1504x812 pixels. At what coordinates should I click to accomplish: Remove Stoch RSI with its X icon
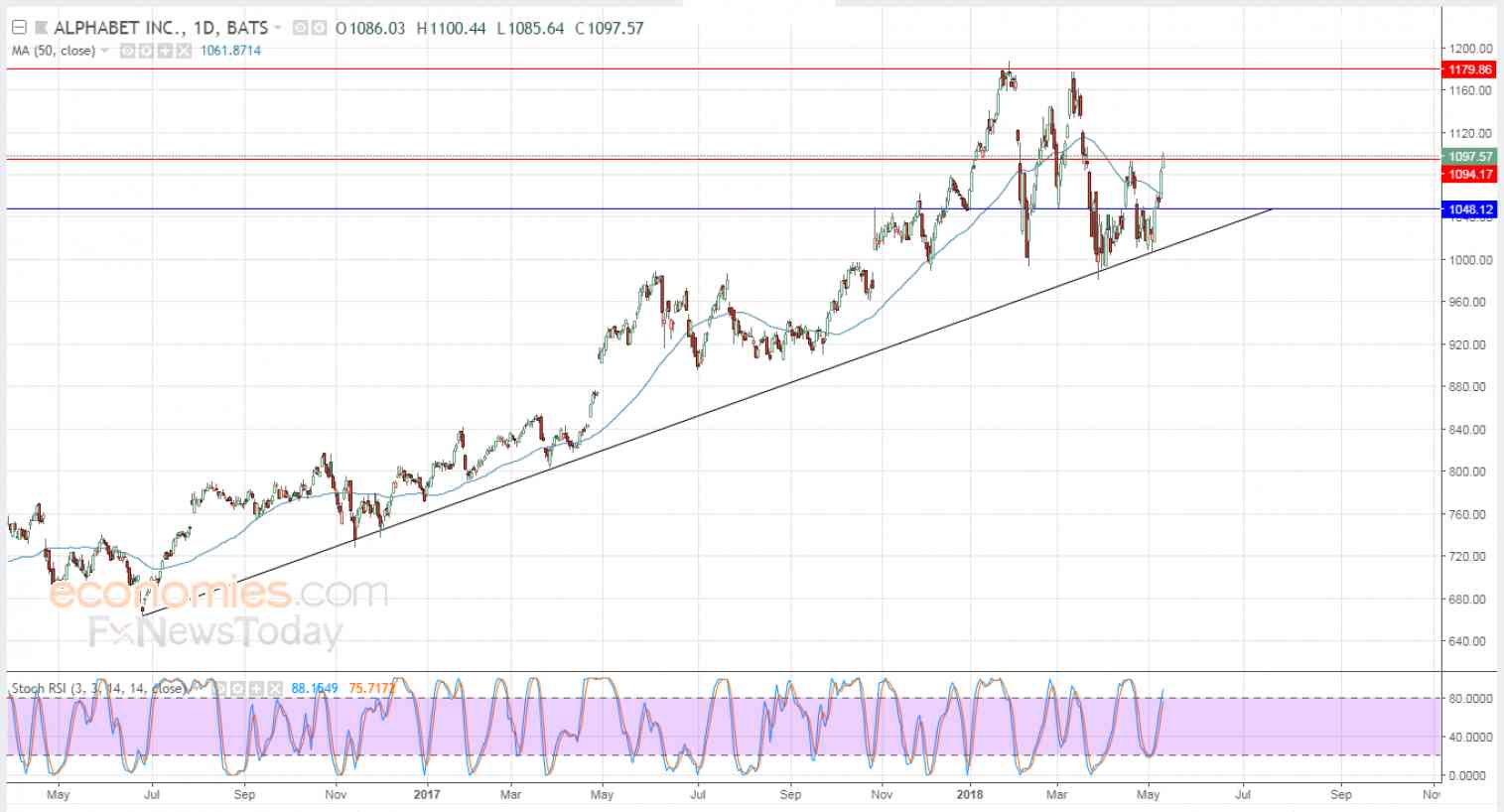(275, 688)
